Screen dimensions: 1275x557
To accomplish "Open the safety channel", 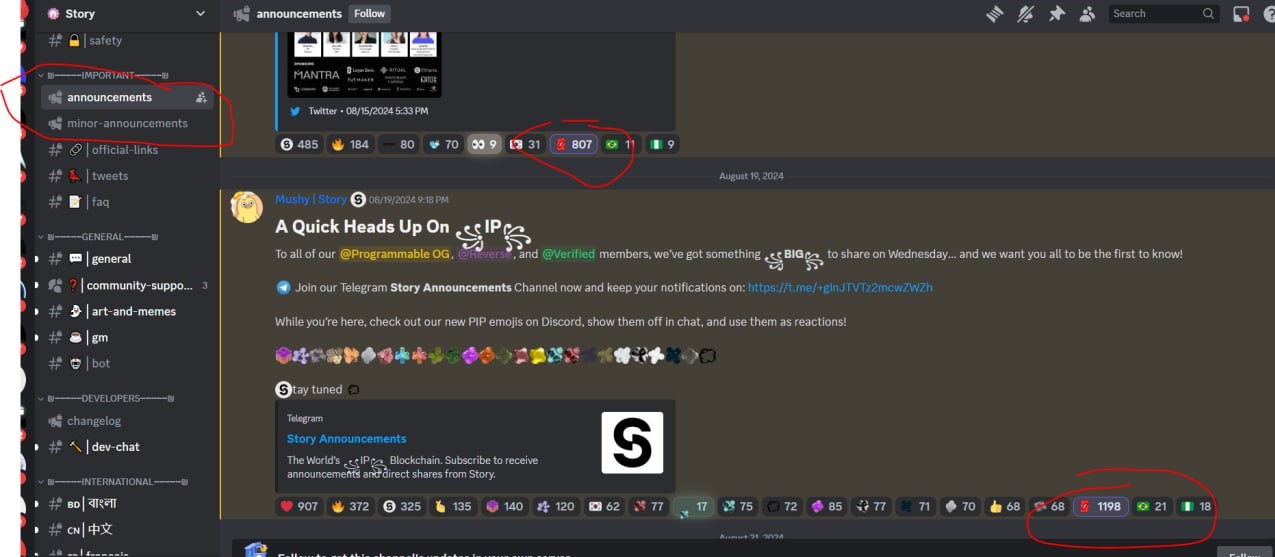I will (x=127, y=40).
